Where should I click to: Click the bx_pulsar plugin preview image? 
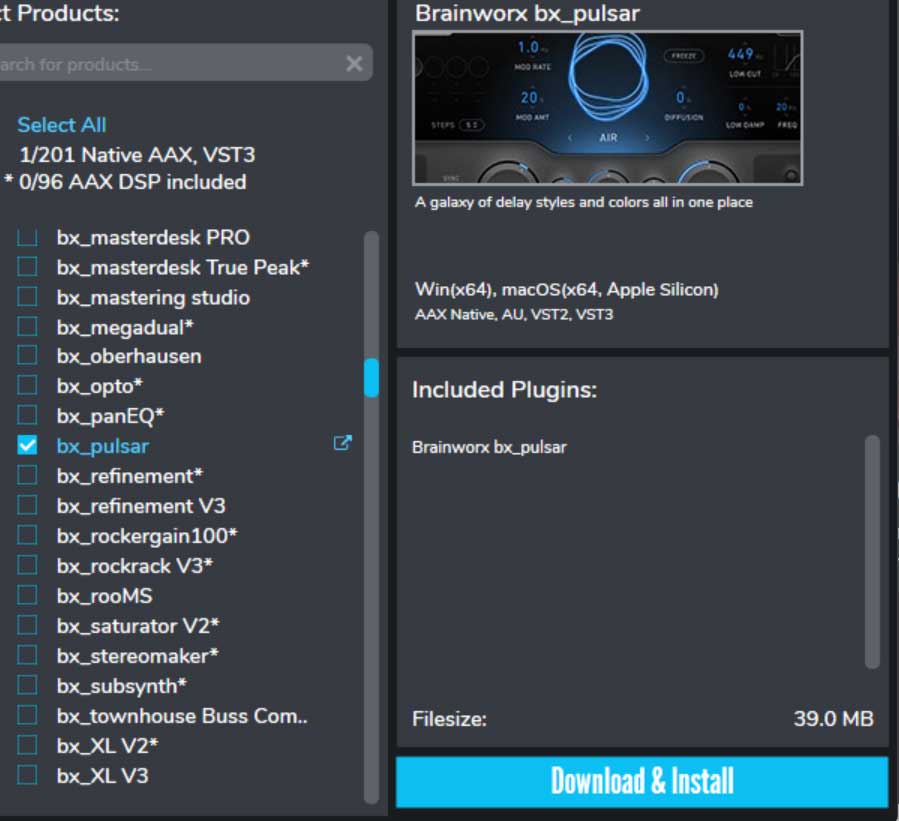click(x=607, y=108)
